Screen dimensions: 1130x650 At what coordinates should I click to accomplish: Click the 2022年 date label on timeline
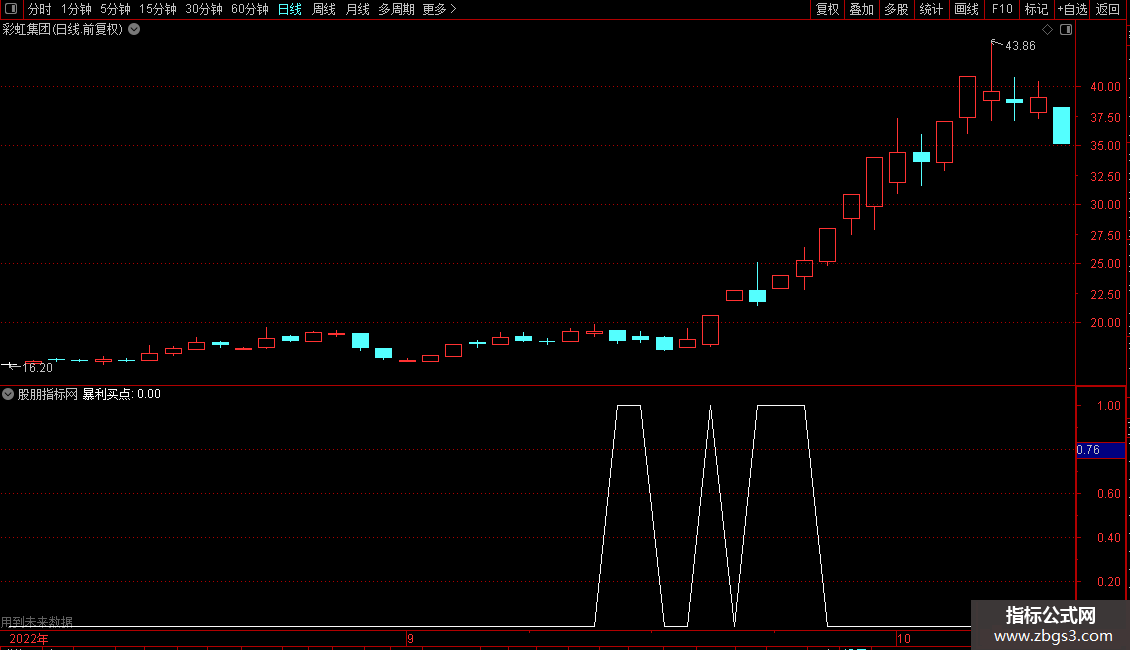click(x=29, y=639)
